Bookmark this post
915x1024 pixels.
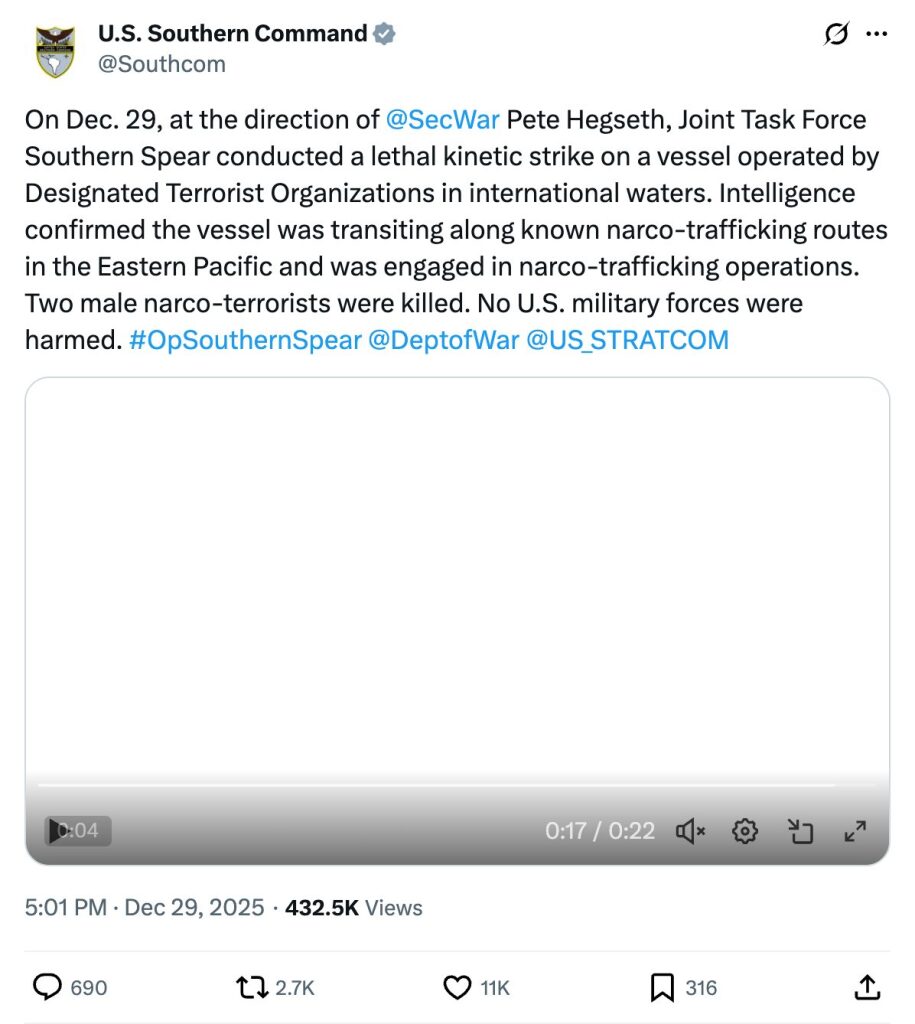click(x=661, y=988)
